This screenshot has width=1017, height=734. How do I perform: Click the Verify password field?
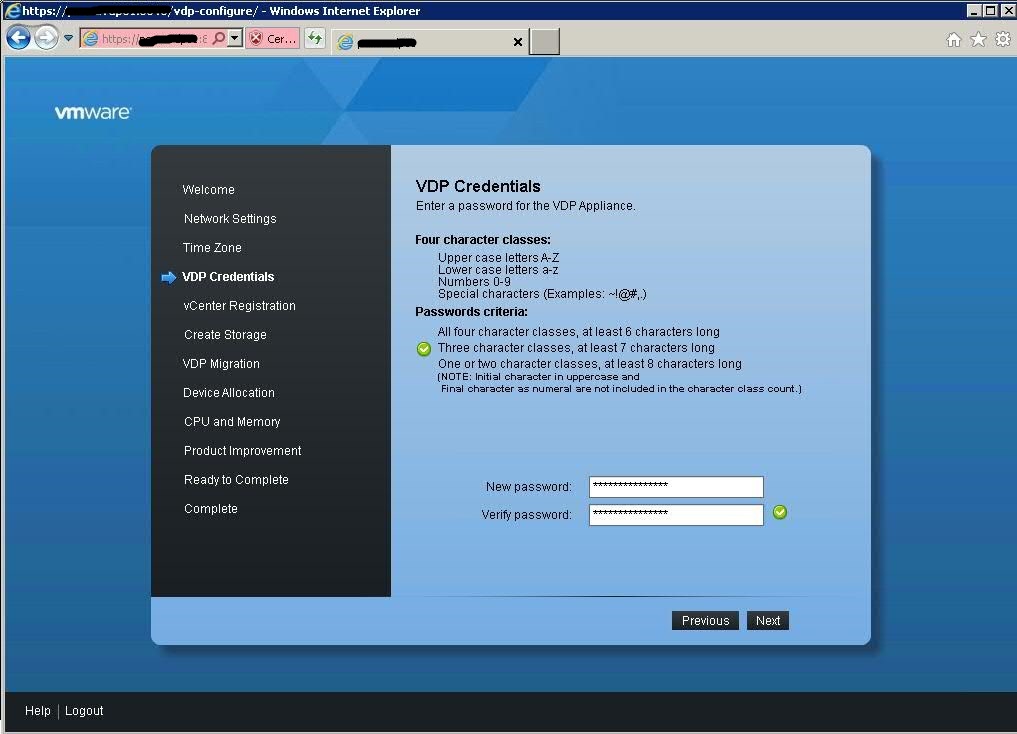pos(676,515)
